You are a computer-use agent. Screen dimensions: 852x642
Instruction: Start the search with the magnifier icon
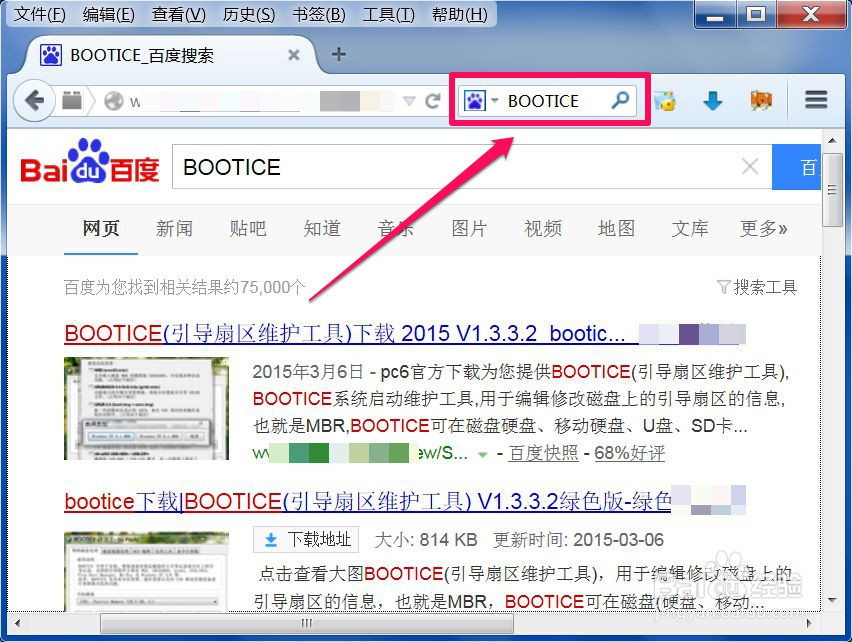click(x=620, y=100)
